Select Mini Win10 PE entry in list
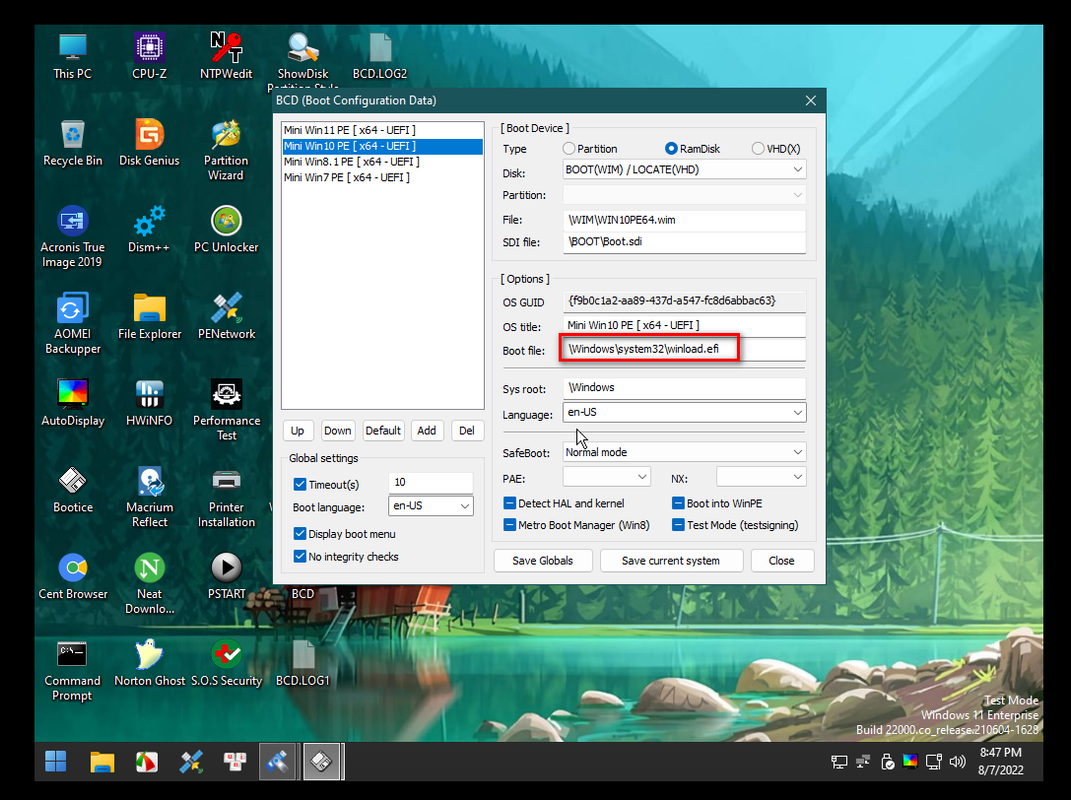This screenshot has height=800, width=1071. coord(382,146)
